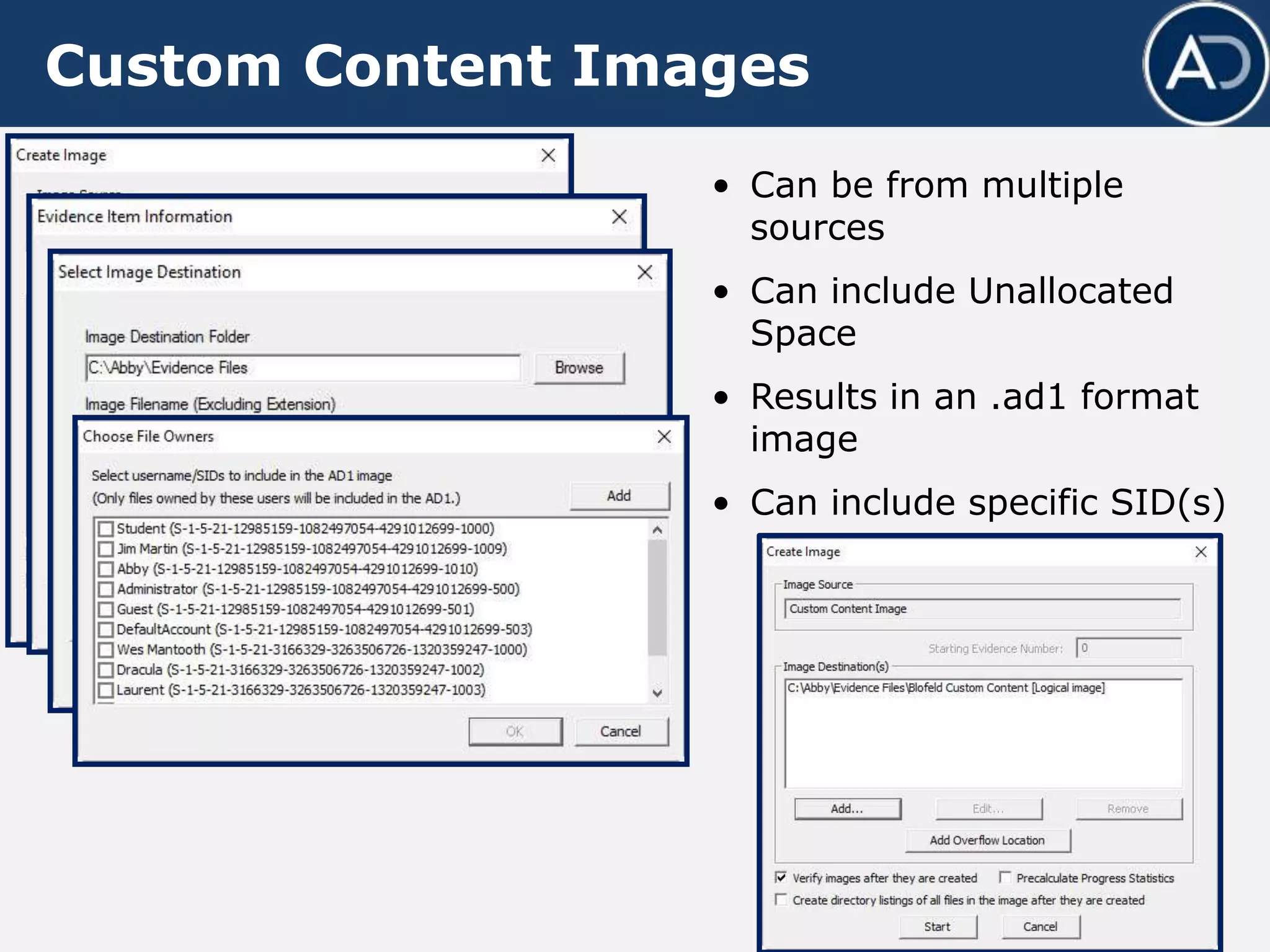Close the Select Image Destination dialog

coord(645,273)
